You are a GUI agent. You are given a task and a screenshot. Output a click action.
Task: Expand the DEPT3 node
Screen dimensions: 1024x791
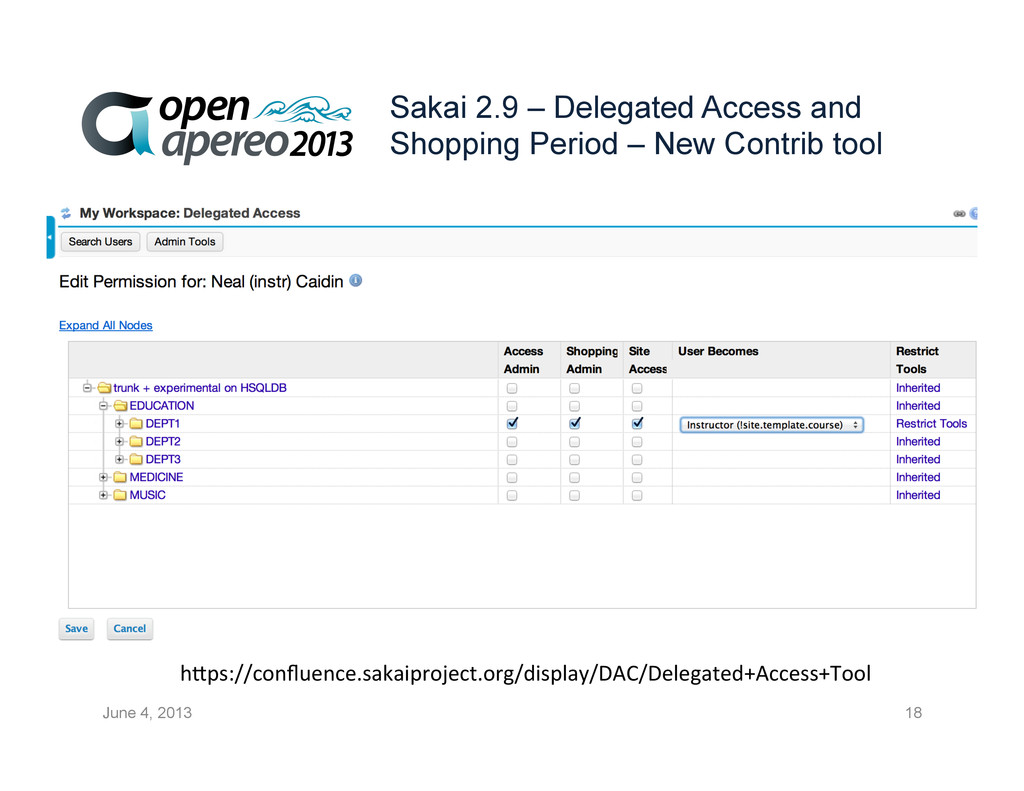click(120, 459)
